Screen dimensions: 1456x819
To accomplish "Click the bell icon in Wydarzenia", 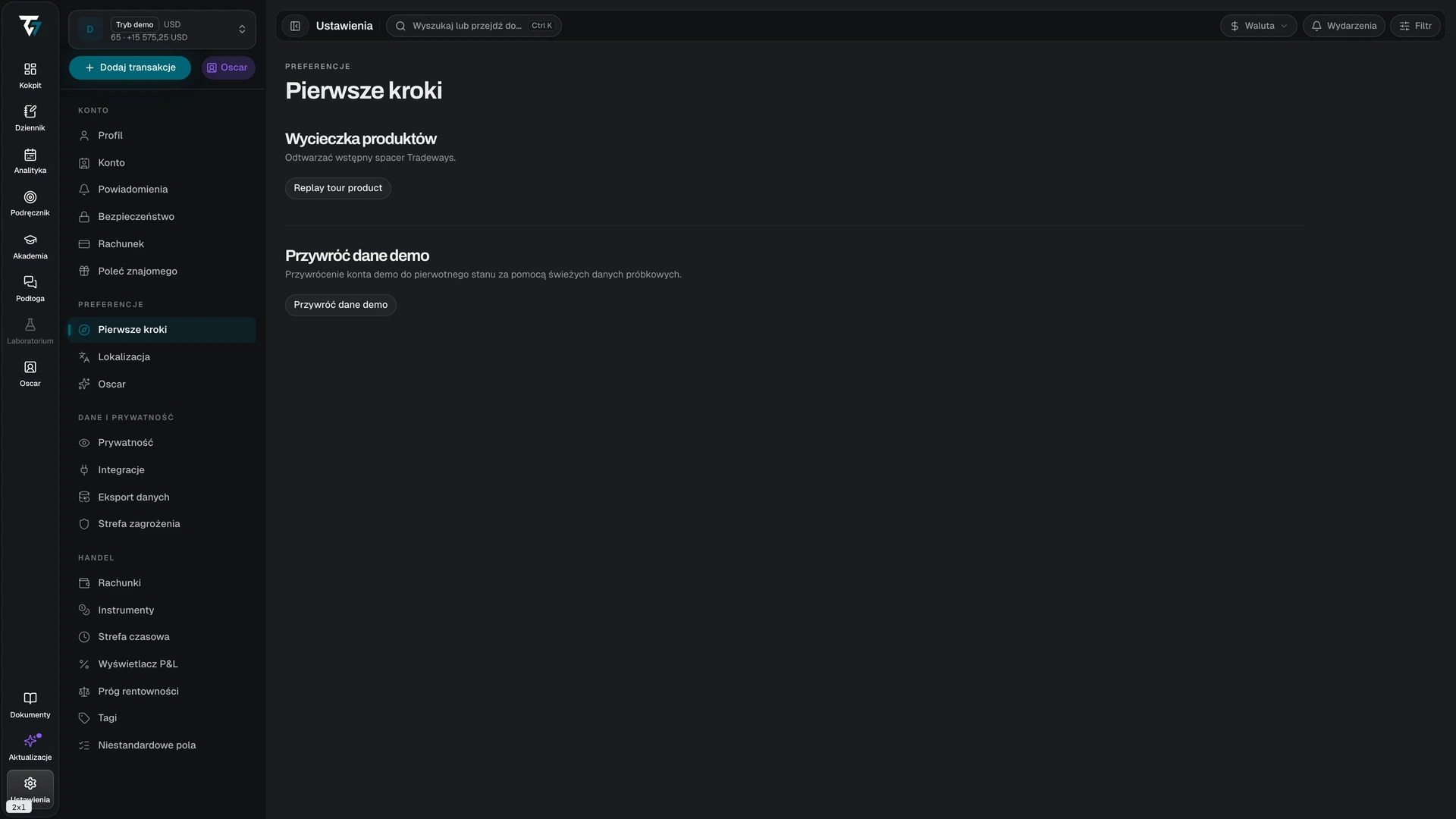I will 1316,26.
